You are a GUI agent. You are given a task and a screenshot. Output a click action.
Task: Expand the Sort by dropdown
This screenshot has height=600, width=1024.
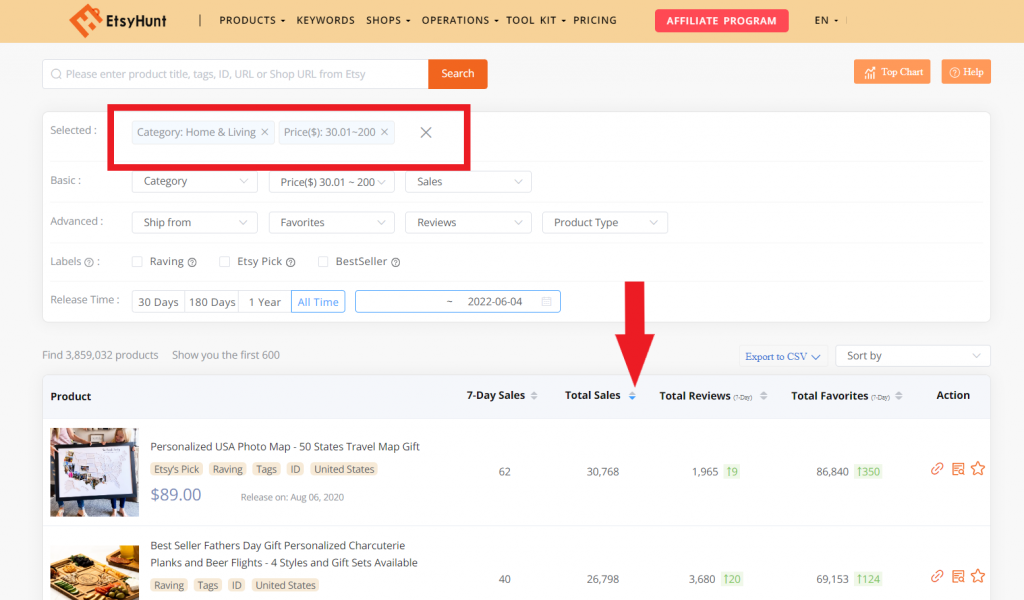[912, 356]
